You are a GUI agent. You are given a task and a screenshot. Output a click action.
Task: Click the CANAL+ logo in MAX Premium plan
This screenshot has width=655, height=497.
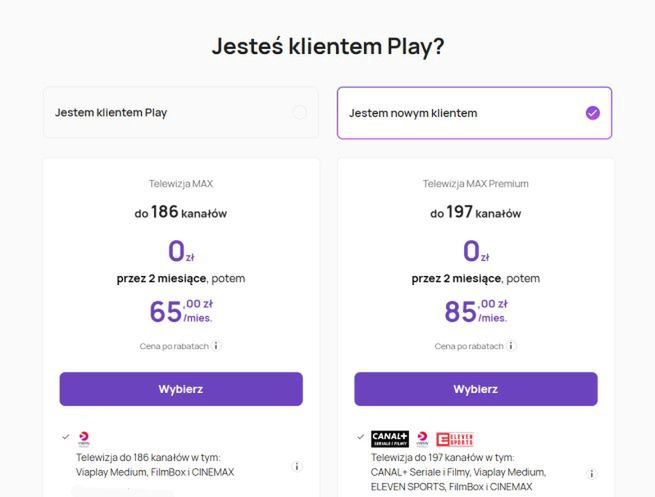pyautogui.click(x=389, y=438)
